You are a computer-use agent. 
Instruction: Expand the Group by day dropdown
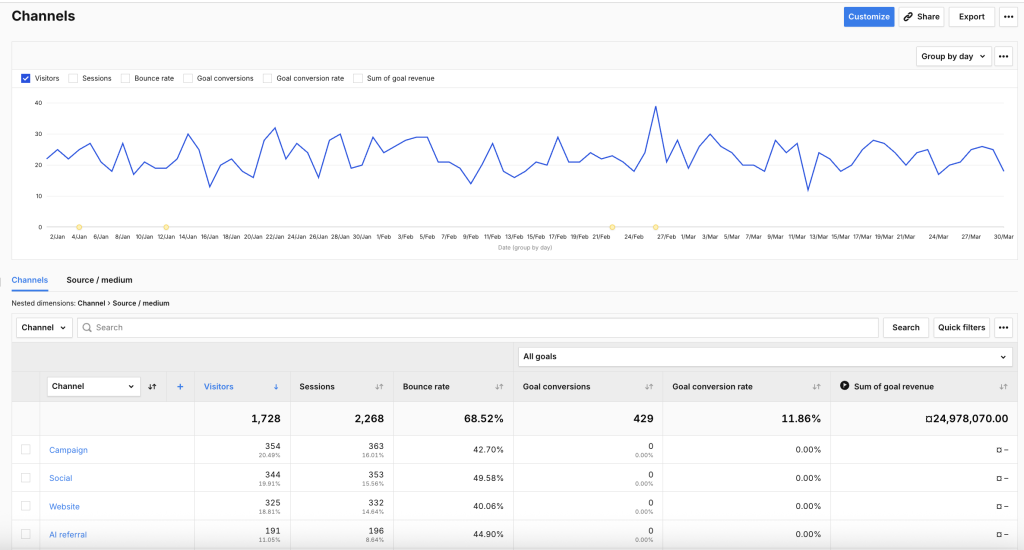click(953, 56)
